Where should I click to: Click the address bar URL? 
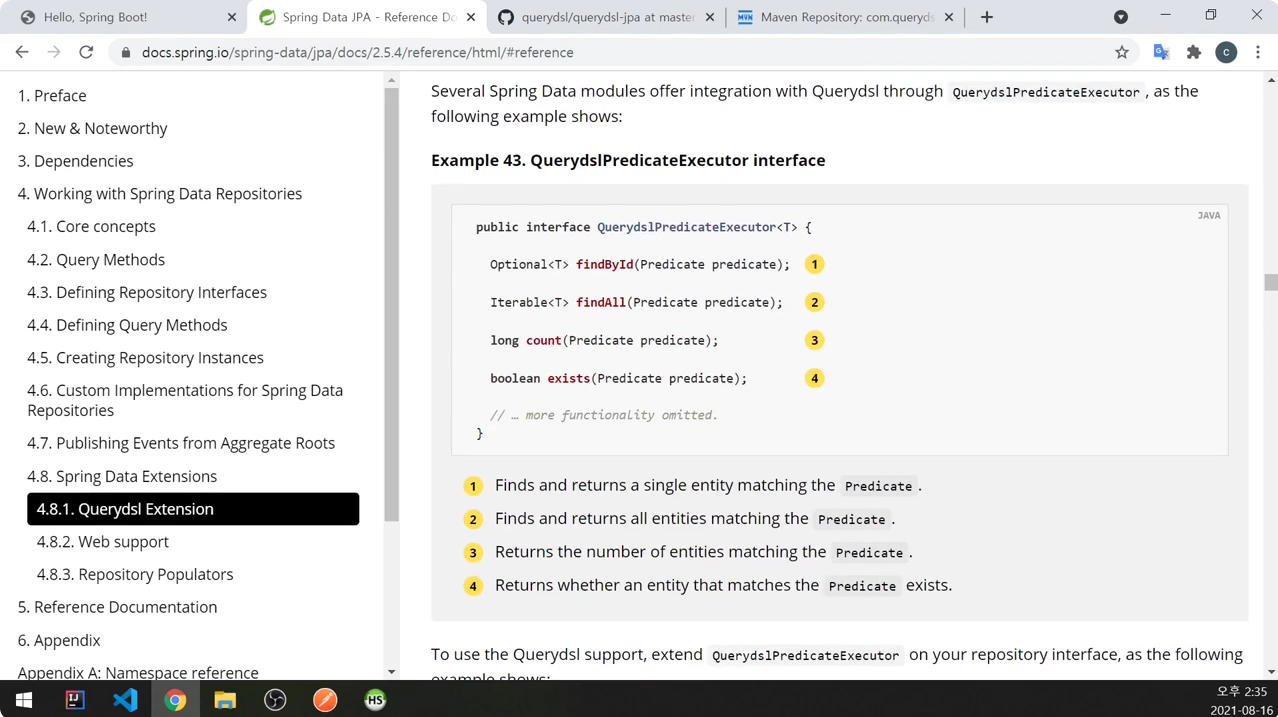[358, 52]
